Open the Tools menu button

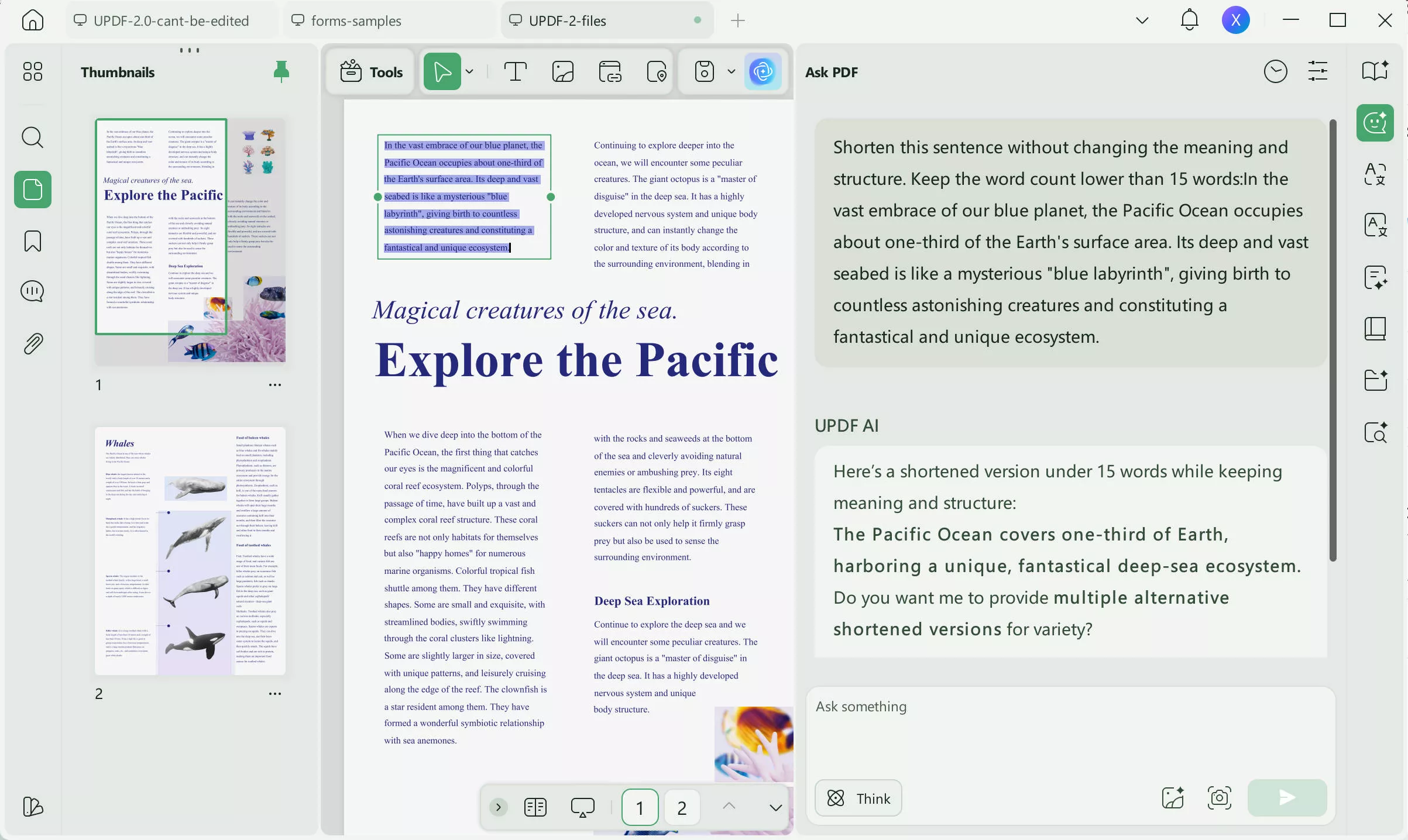pos(371,72)
